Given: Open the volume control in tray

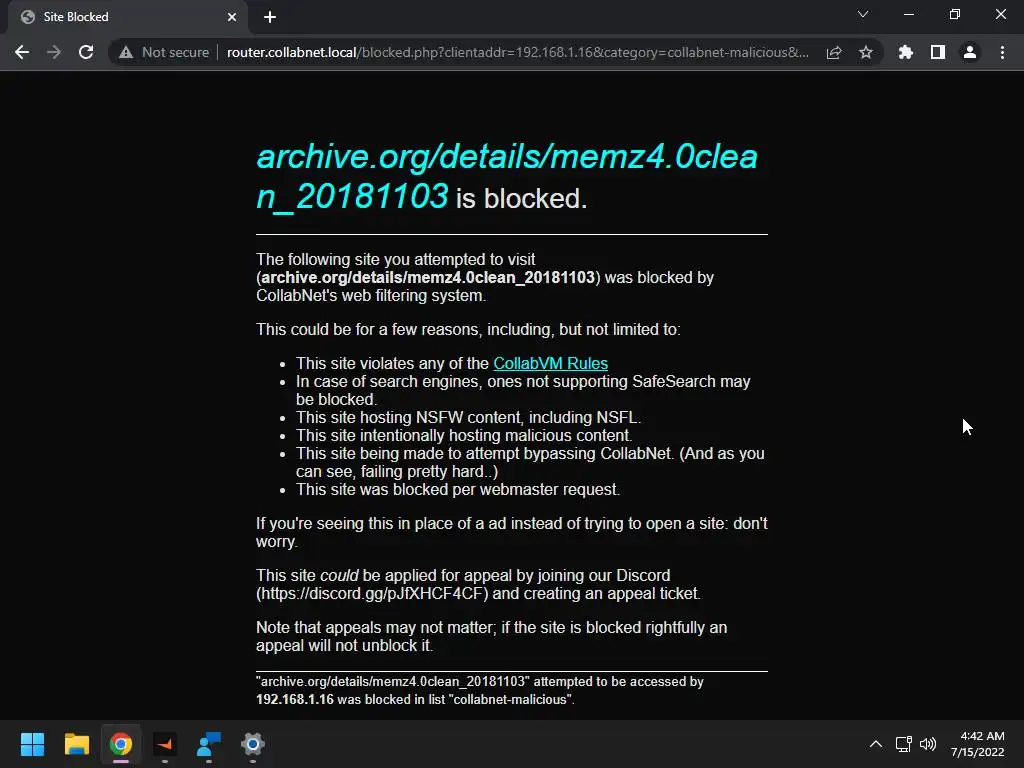Looking at the screenshot, I should tap(927, 744).
